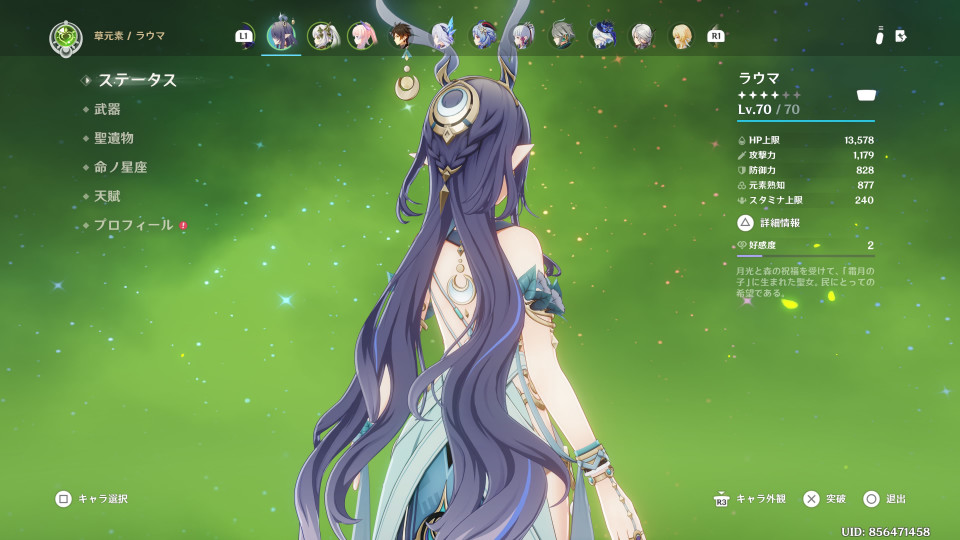Click the cross button icon for 突破
Viewport: 960px width, 540px height.
[811, 499]
